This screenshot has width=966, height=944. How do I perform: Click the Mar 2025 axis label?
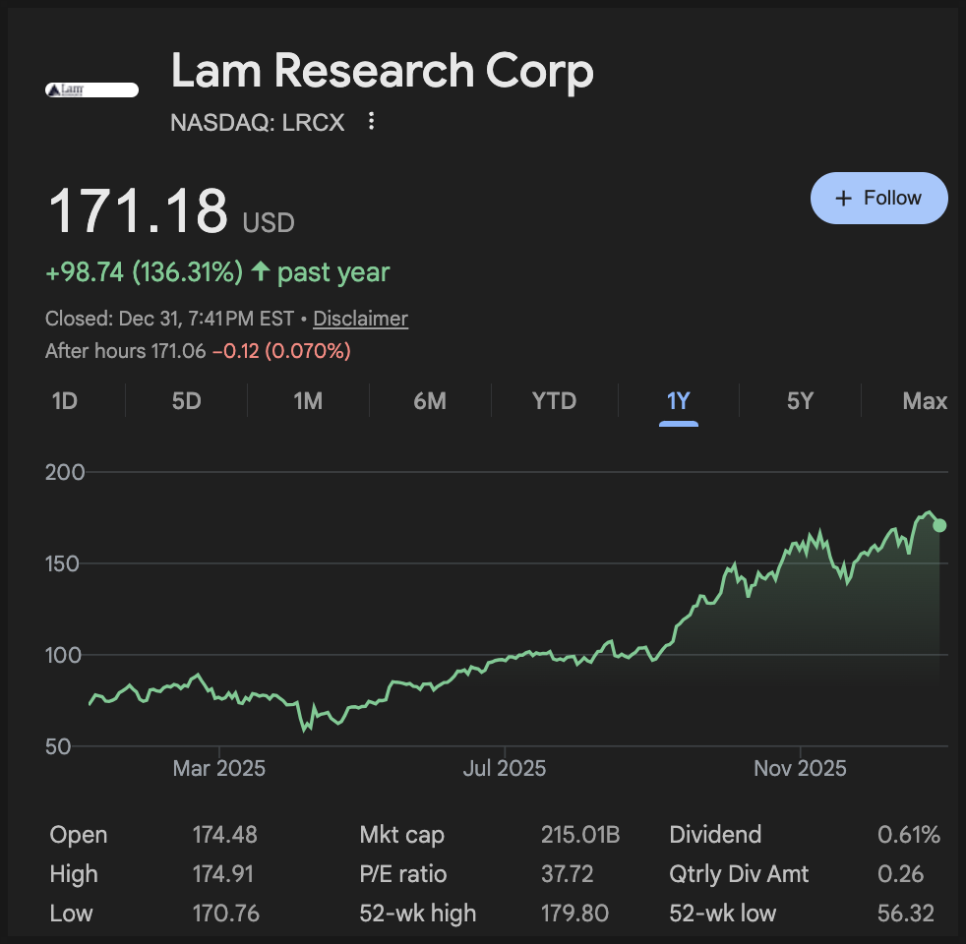click(x=219, y=768)
